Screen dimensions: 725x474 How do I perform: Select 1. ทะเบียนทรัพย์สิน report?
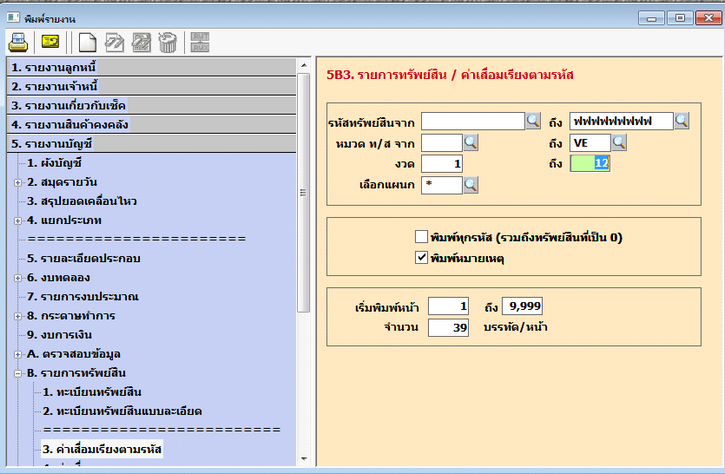[x=94, y=392]
